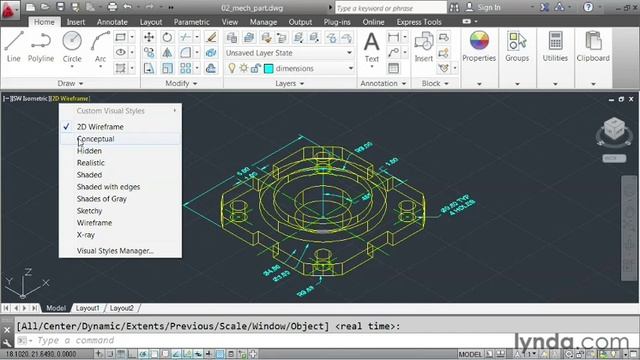The width and height of the screenshot is (640, 360).
Task: Expand the Modify panel
Action: point(181,83)
